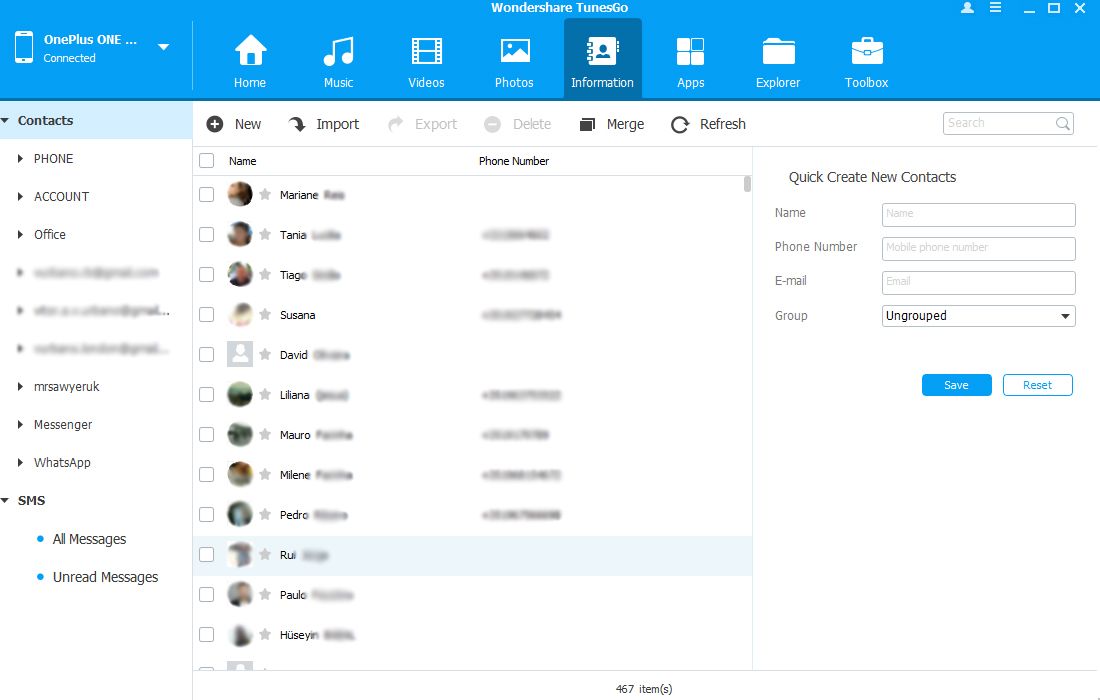Select the checkbox for contact David

[x=207, y=355]
